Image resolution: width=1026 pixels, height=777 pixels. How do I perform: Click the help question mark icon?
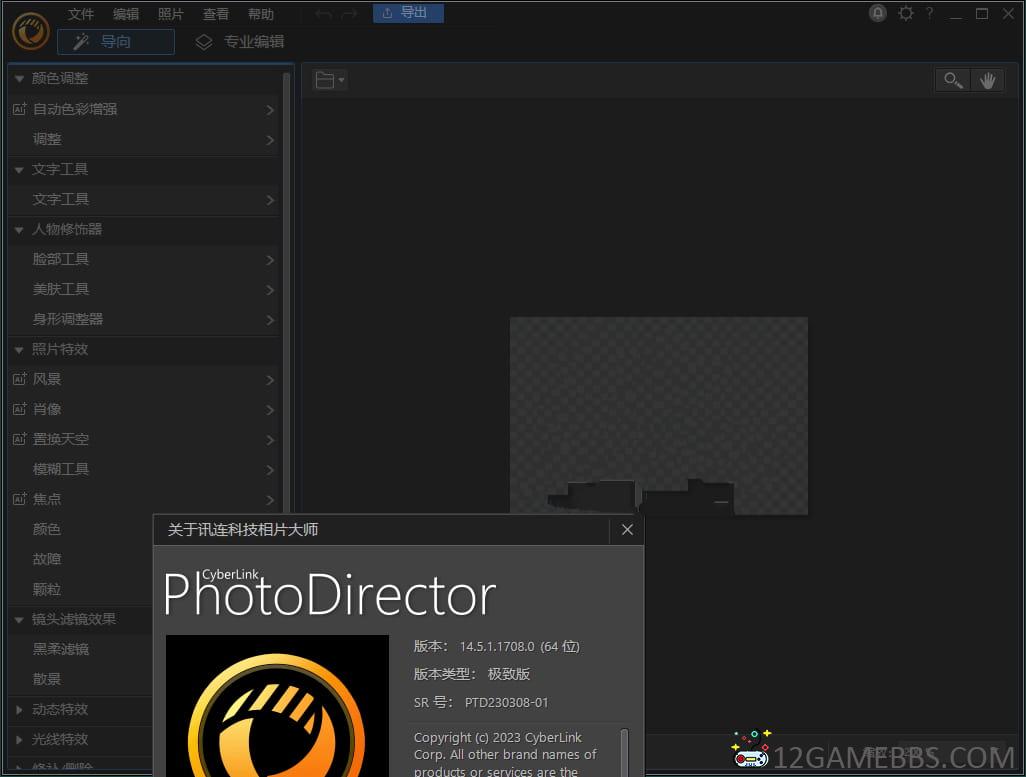(929, 13)
